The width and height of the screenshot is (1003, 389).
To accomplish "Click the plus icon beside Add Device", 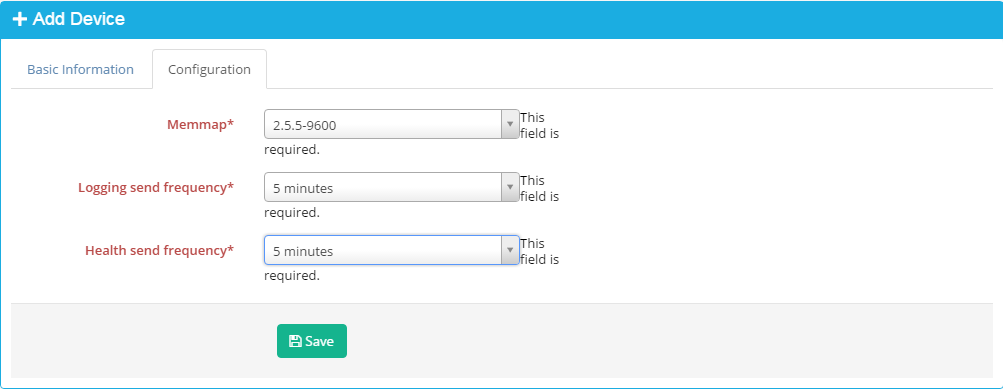I will [x=20, y=19].
